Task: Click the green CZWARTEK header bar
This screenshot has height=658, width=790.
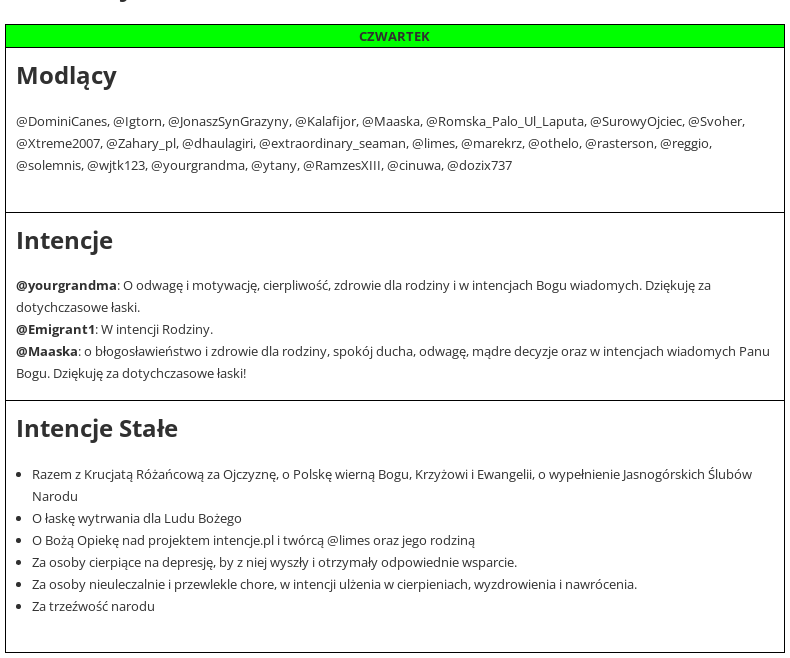Action: pos(394,36)
